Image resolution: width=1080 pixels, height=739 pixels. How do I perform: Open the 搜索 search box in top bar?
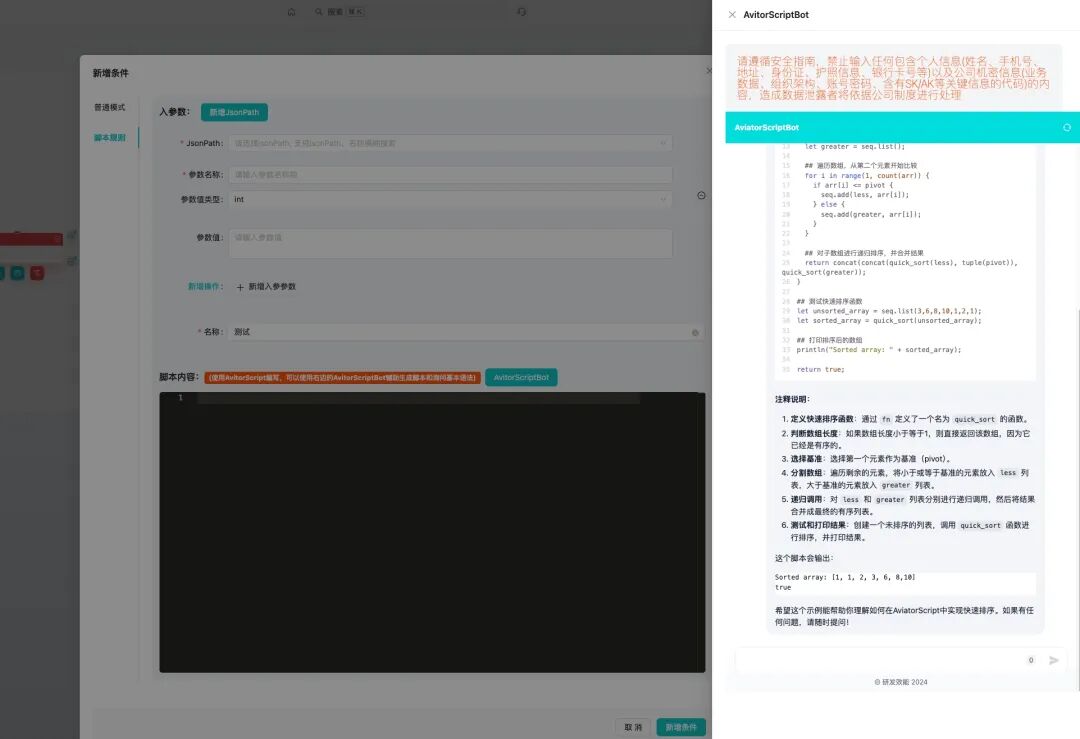pos(340,12)
